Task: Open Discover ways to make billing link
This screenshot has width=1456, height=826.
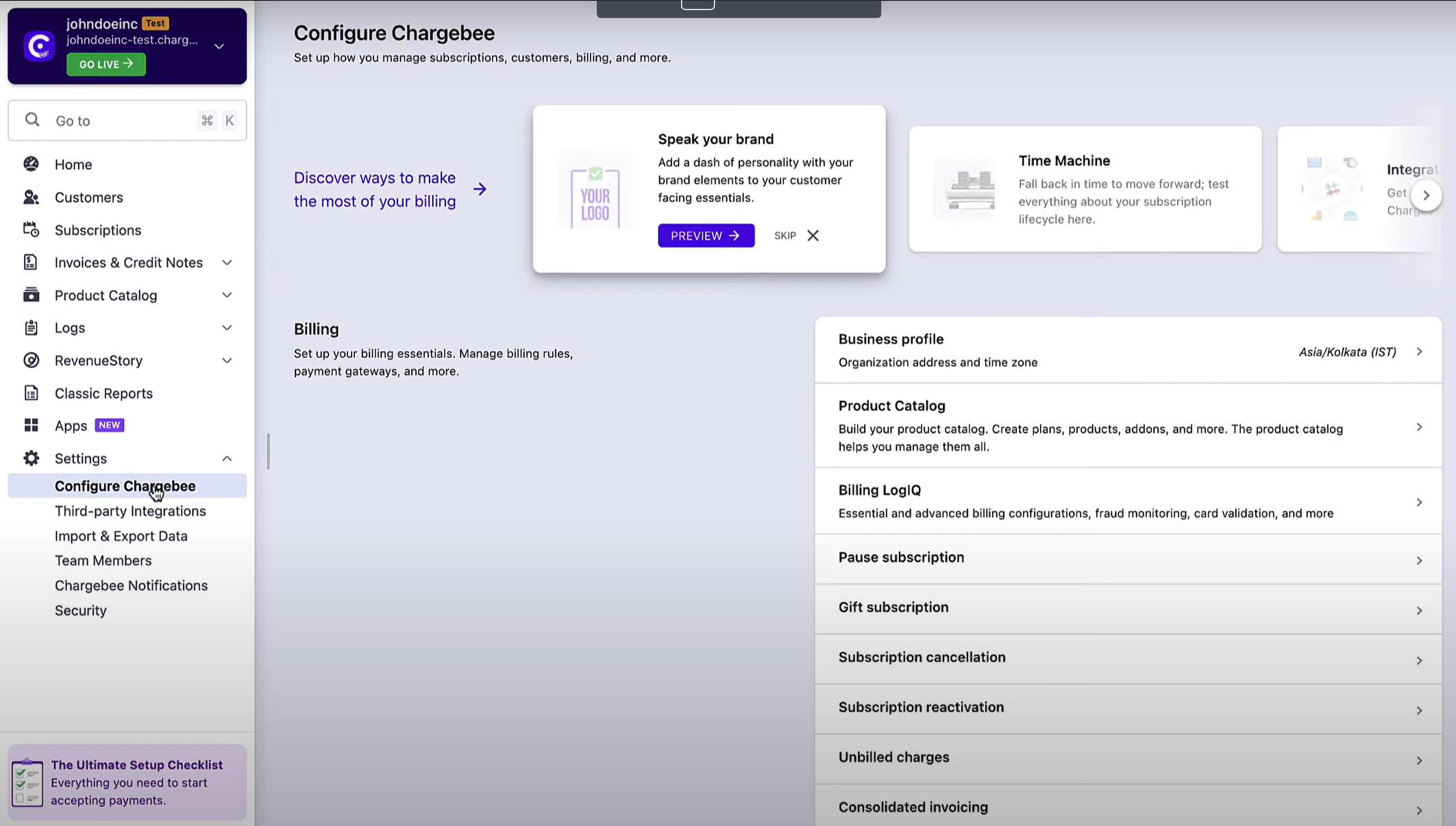Action: [x=375, y=189]
